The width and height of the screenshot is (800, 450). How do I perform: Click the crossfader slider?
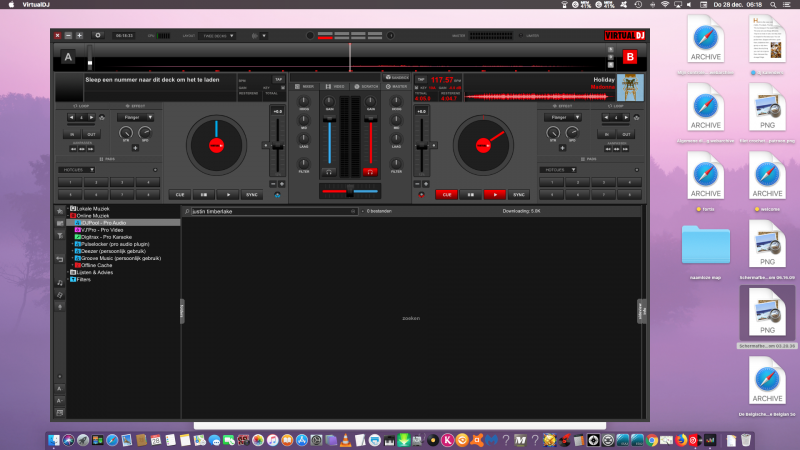point(350,191)
